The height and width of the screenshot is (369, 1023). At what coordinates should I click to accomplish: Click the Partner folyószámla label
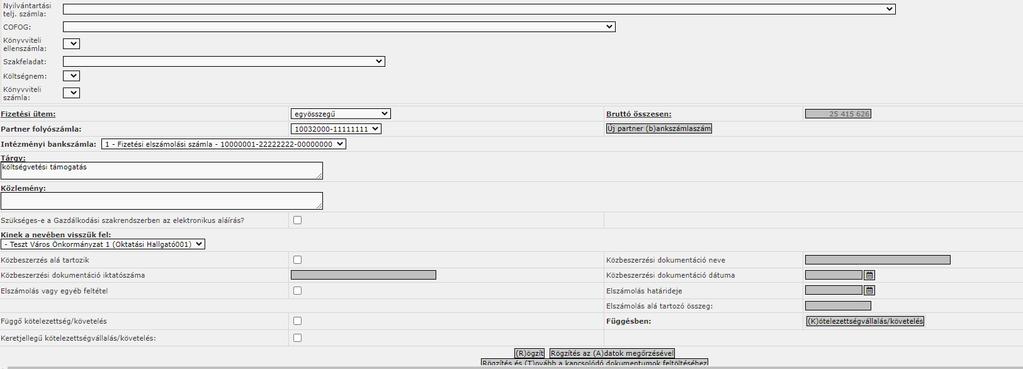point(41,129)
